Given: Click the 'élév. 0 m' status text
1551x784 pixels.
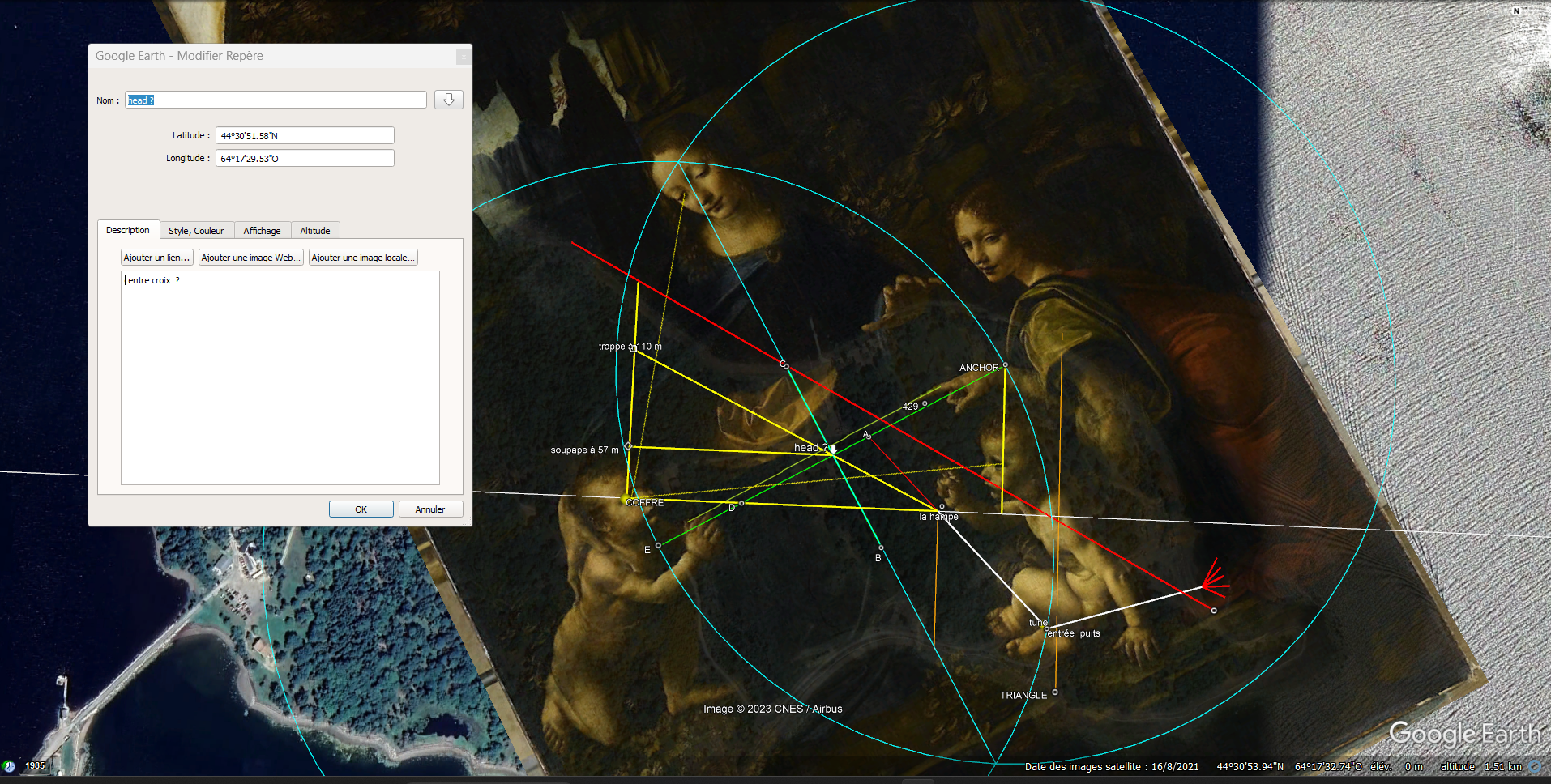Looking at the screenshot, I should click(1397, 767).
